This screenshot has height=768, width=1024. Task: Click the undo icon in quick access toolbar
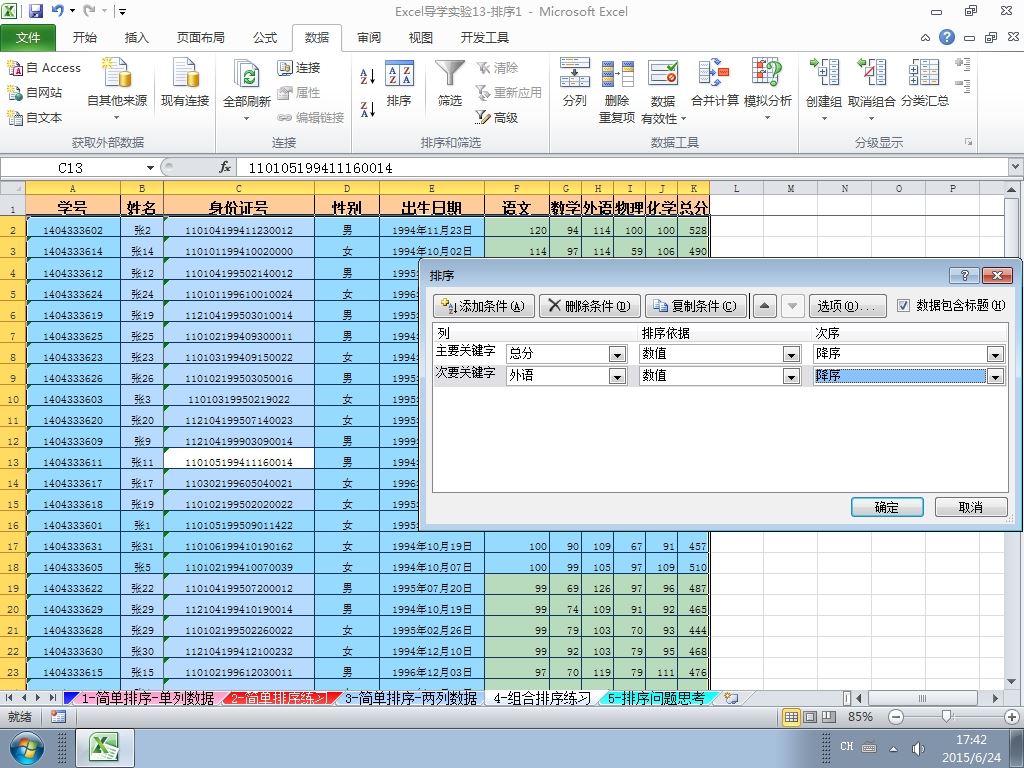click(57, 11)
